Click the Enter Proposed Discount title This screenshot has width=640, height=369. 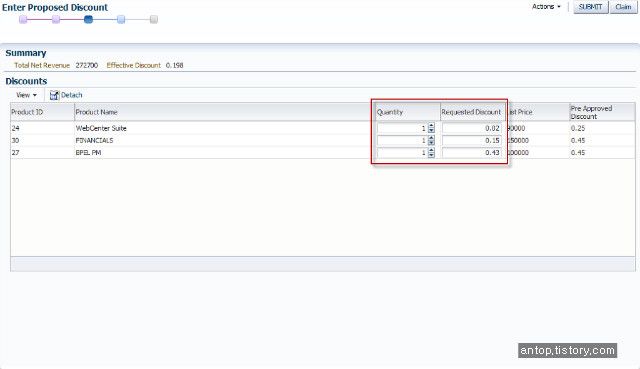click(x=55, y=7)
